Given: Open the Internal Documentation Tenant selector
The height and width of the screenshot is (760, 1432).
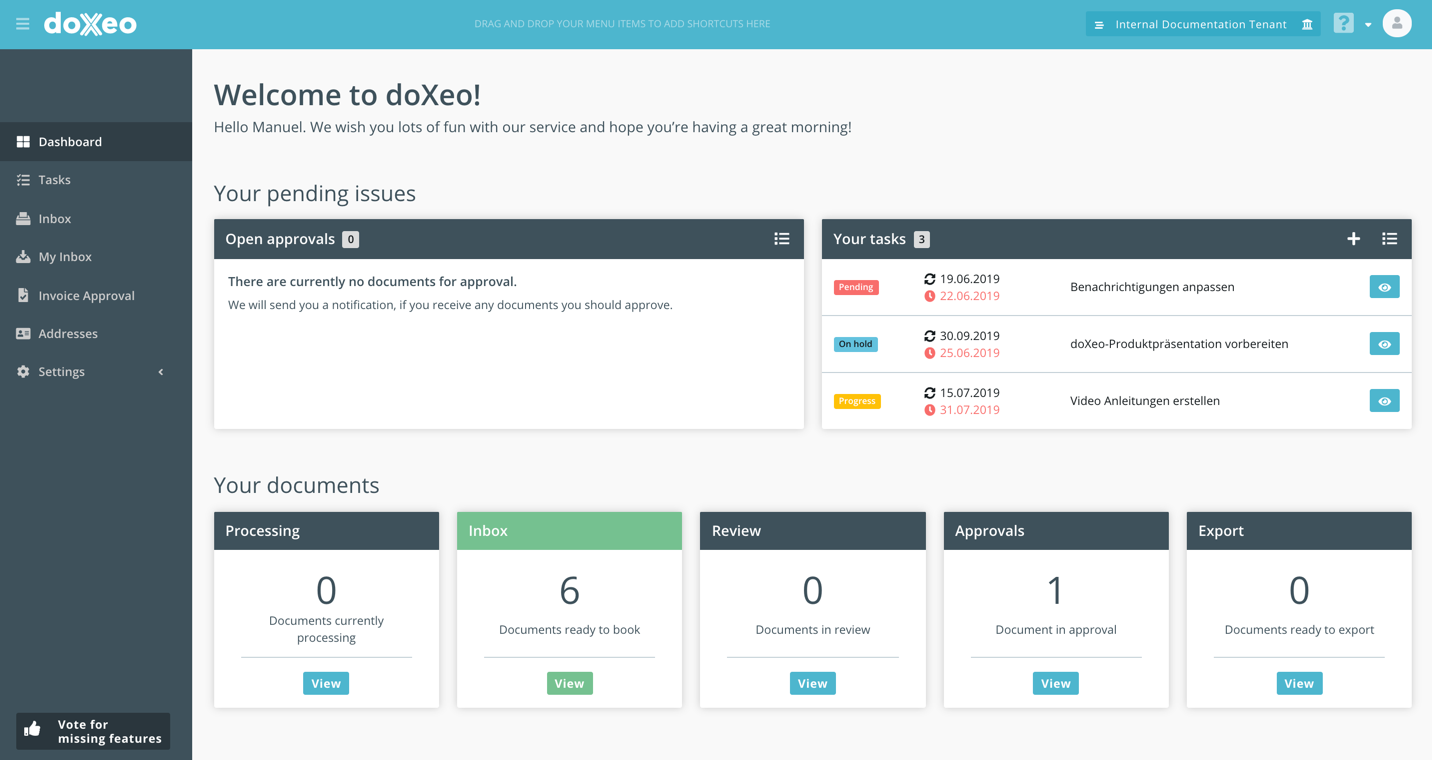Looking at the screenshot, I should 1203,24.
